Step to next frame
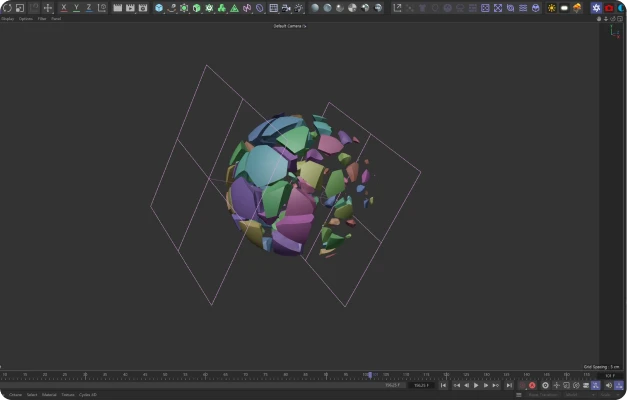The height and width of the screenshot is (400, 627). (x=486, y=385)
